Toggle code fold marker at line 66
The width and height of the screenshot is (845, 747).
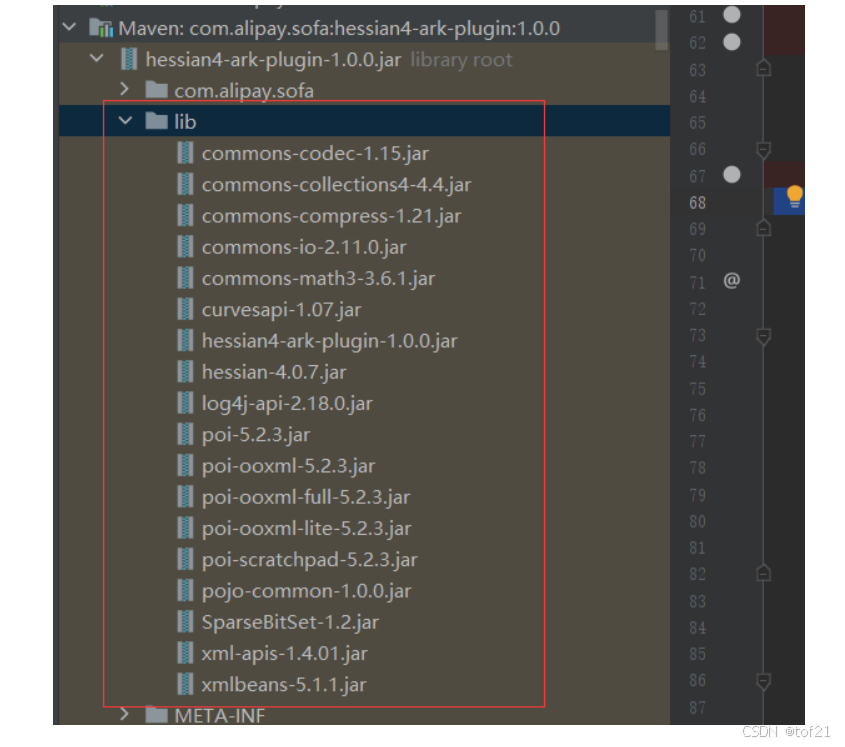tap(763, 149)
